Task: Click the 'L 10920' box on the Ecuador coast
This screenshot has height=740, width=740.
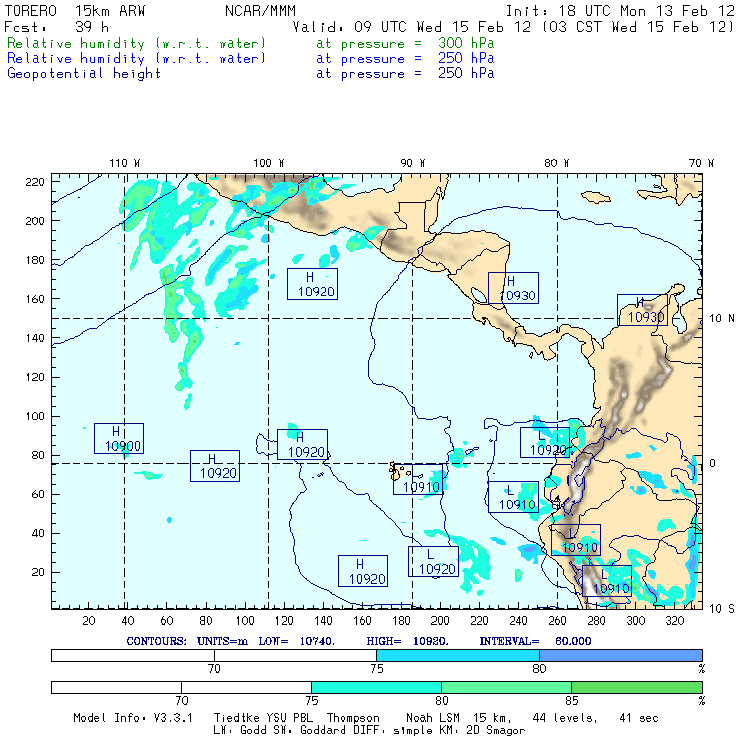Action: click(545, 442)
